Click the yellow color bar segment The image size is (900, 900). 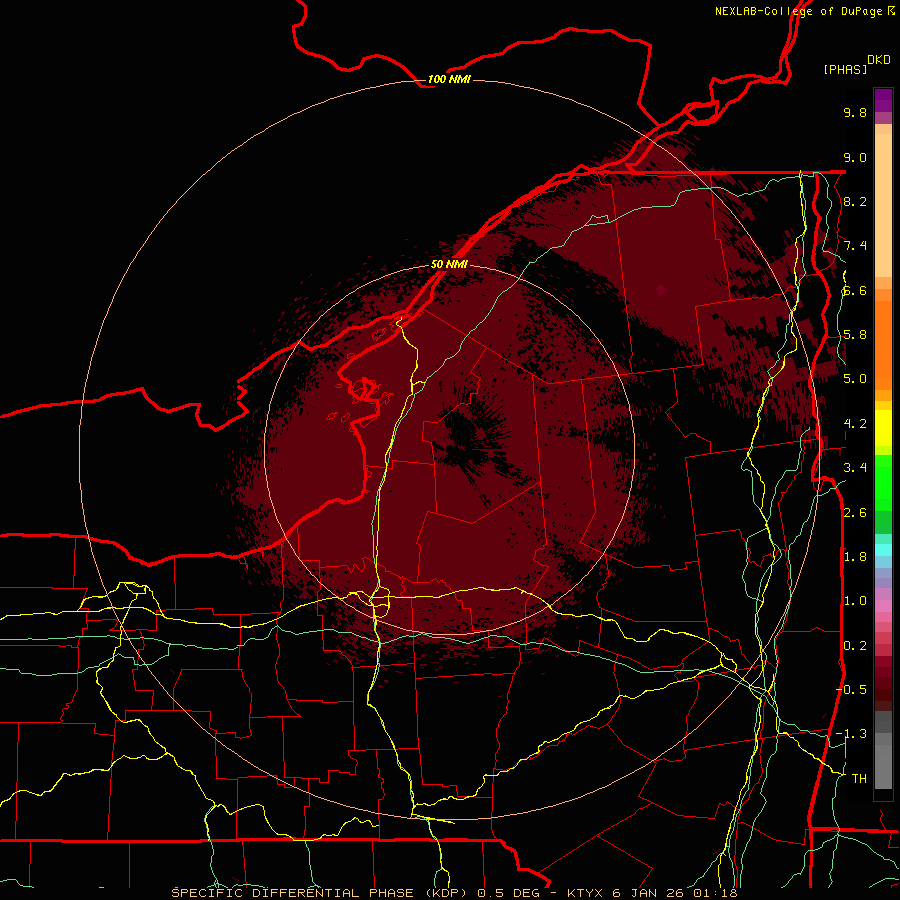coord(883,428)
